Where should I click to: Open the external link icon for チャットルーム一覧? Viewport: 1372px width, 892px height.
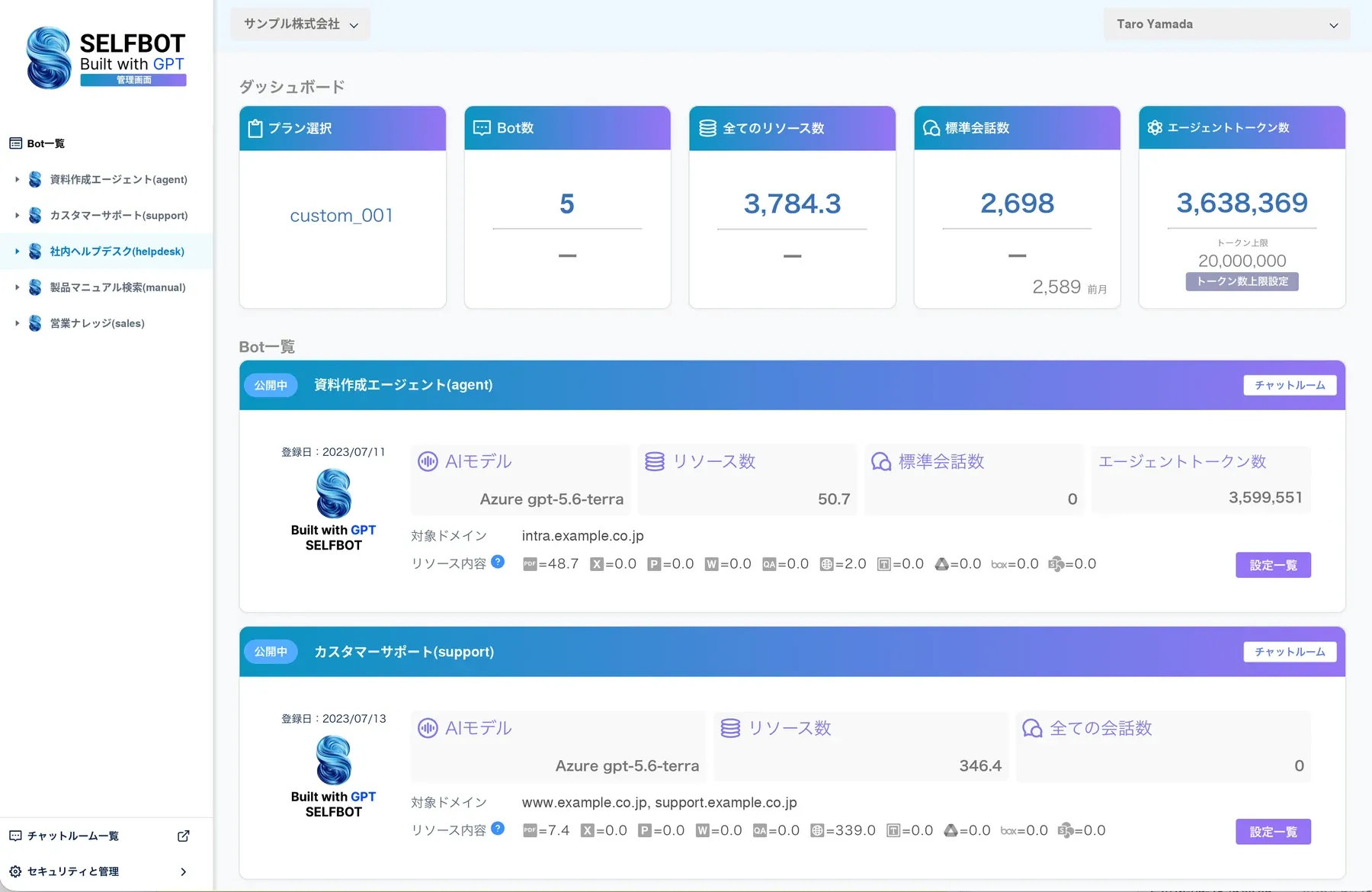183,836
